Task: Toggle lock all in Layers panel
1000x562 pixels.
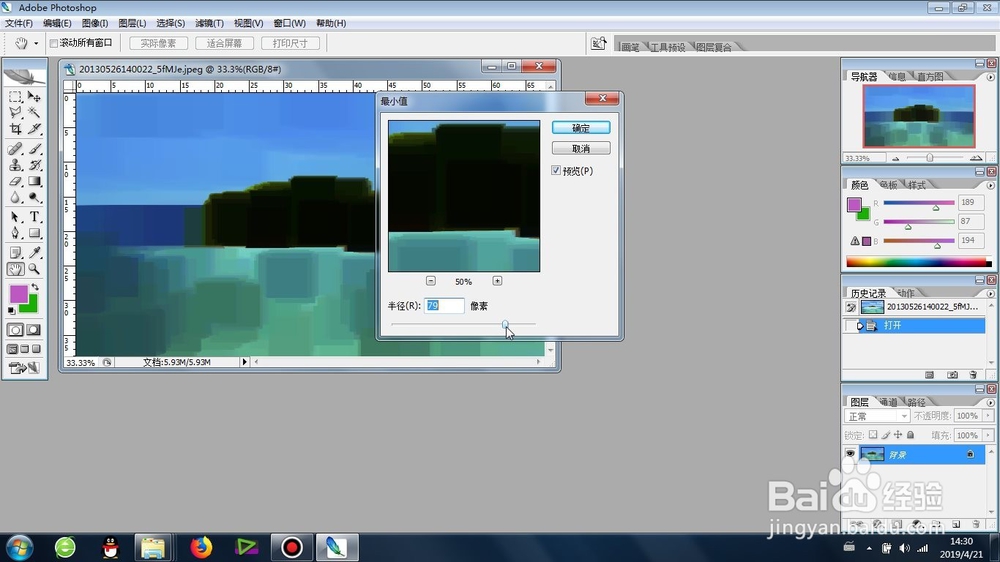Action: coord(911,434)
